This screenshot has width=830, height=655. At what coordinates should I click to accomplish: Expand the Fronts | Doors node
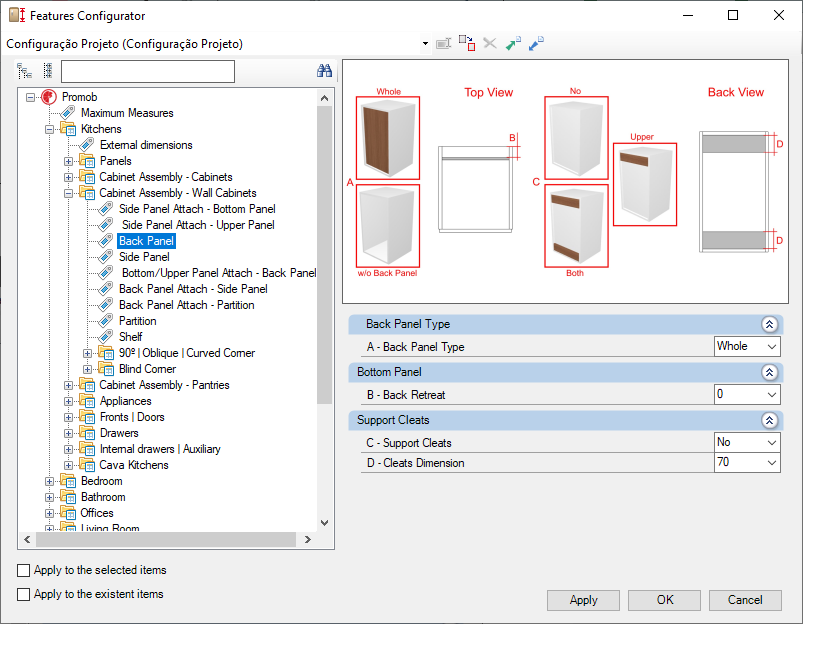point(68,417)
